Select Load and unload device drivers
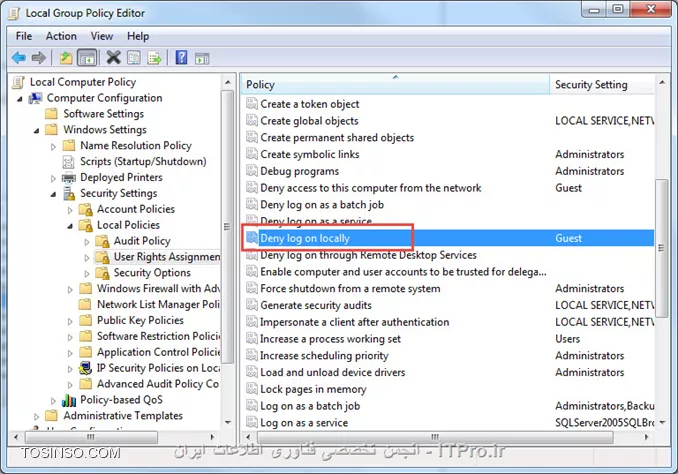 [333, 372]
